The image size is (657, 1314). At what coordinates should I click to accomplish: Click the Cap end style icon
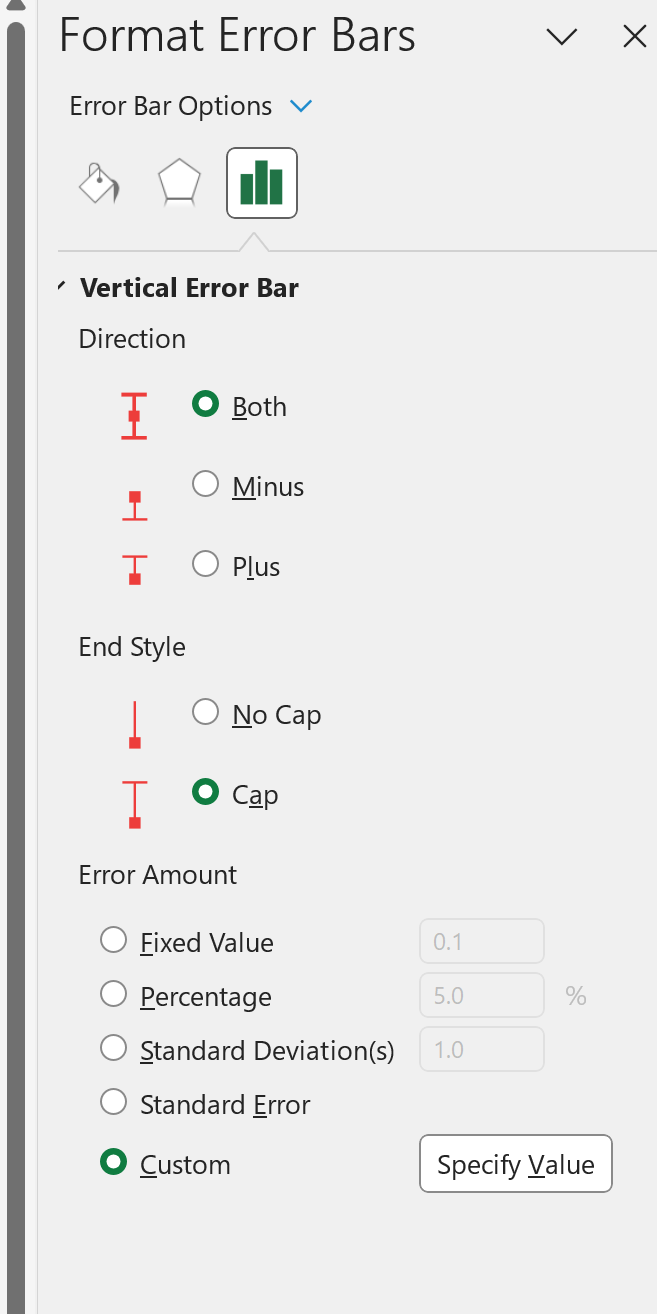134,802
